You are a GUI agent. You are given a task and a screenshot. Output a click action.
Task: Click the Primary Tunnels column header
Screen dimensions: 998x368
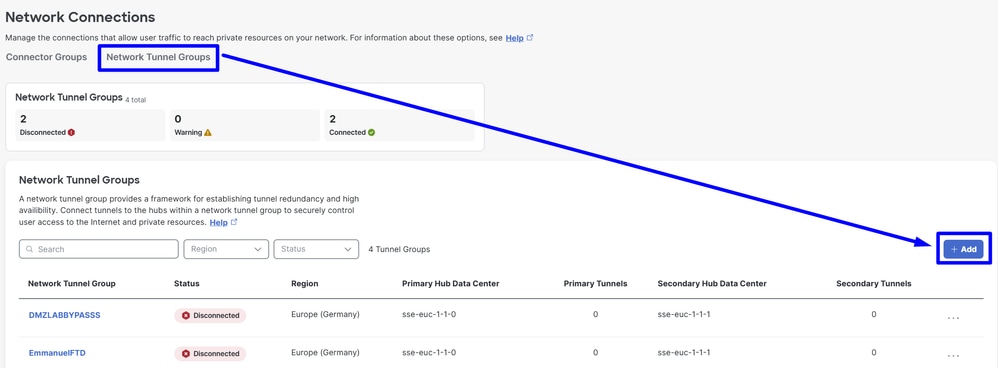click(596, 283)
